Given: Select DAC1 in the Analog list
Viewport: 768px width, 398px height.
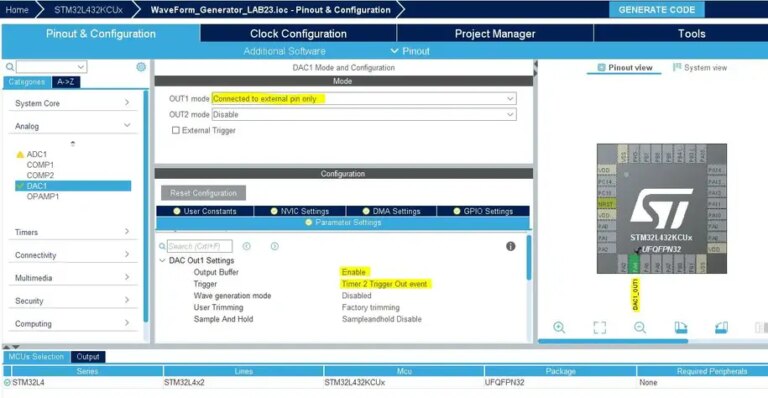Looking at the screenshot, I should point(73,186).
